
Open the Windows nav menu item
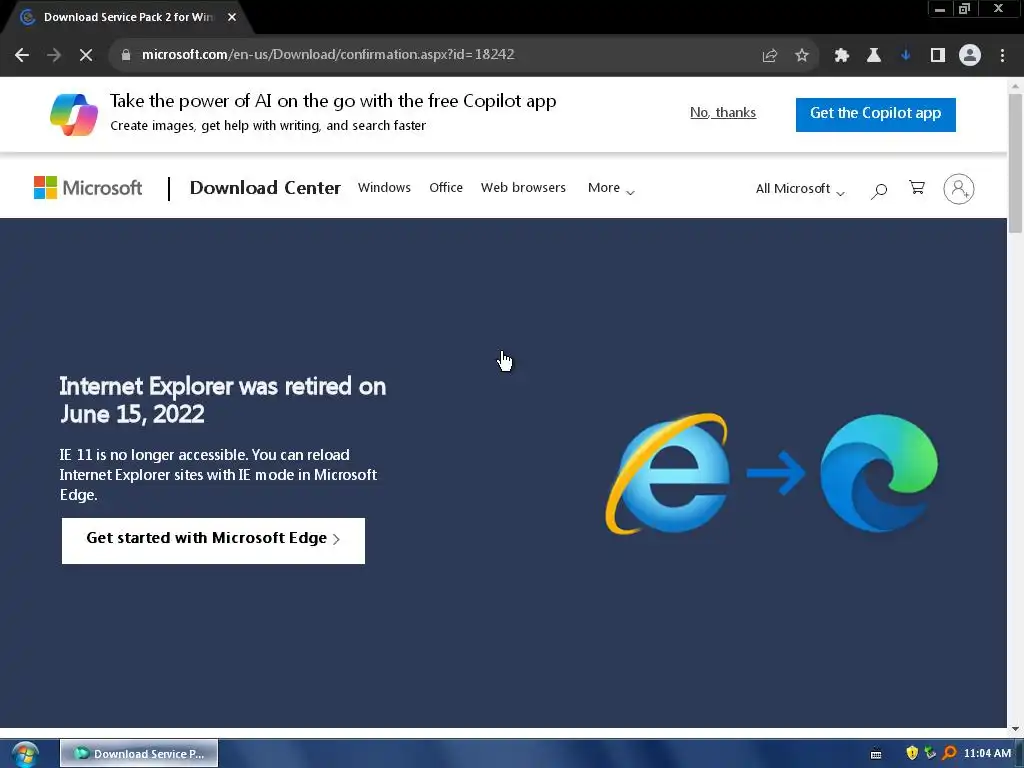point(384,187)
